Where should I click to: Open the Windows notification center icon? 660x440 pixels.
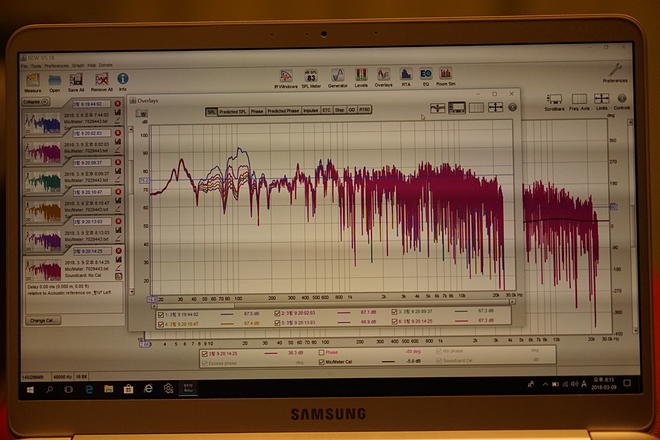(628, 383)
